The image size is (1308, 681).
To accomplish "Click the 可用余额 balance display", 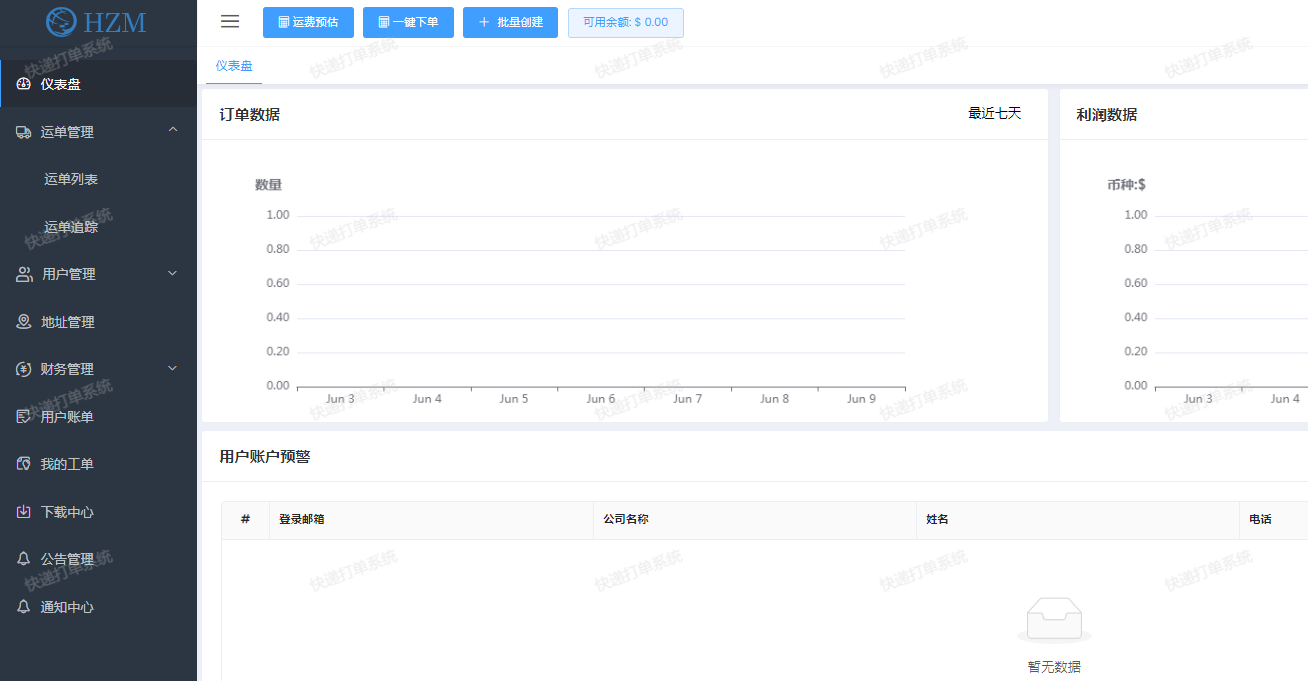I will (625, 22).
